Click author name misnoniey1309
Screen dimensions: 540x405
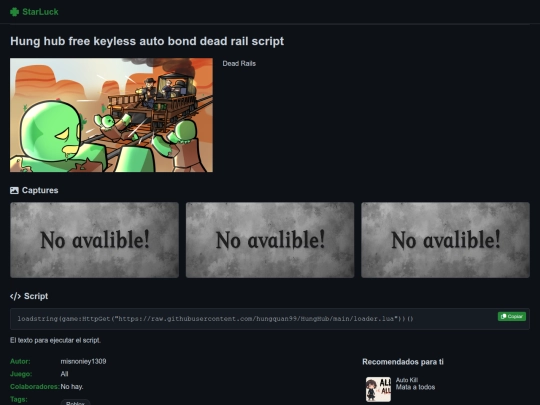point(83,361)
